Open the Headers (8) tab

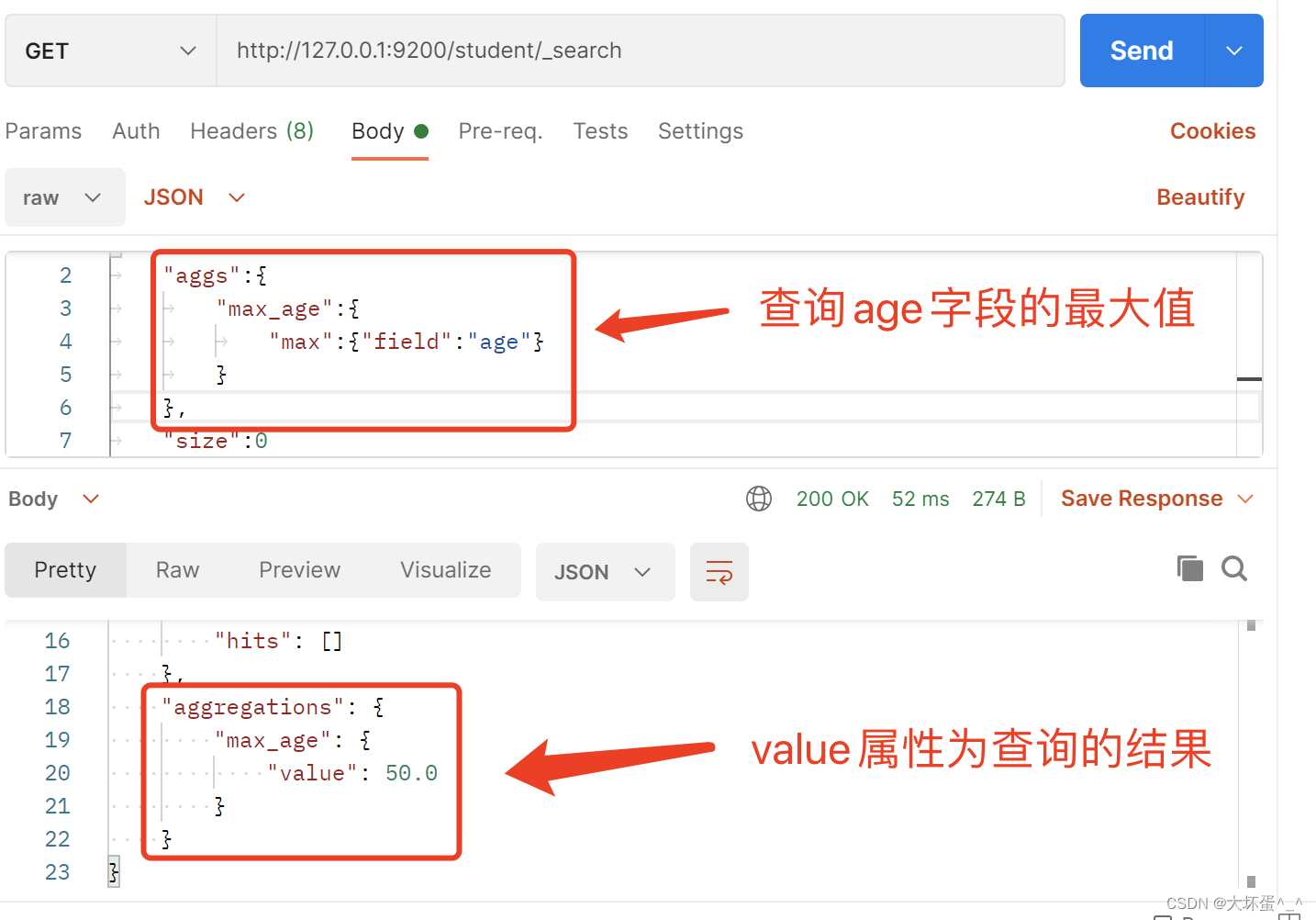(251, 131)
